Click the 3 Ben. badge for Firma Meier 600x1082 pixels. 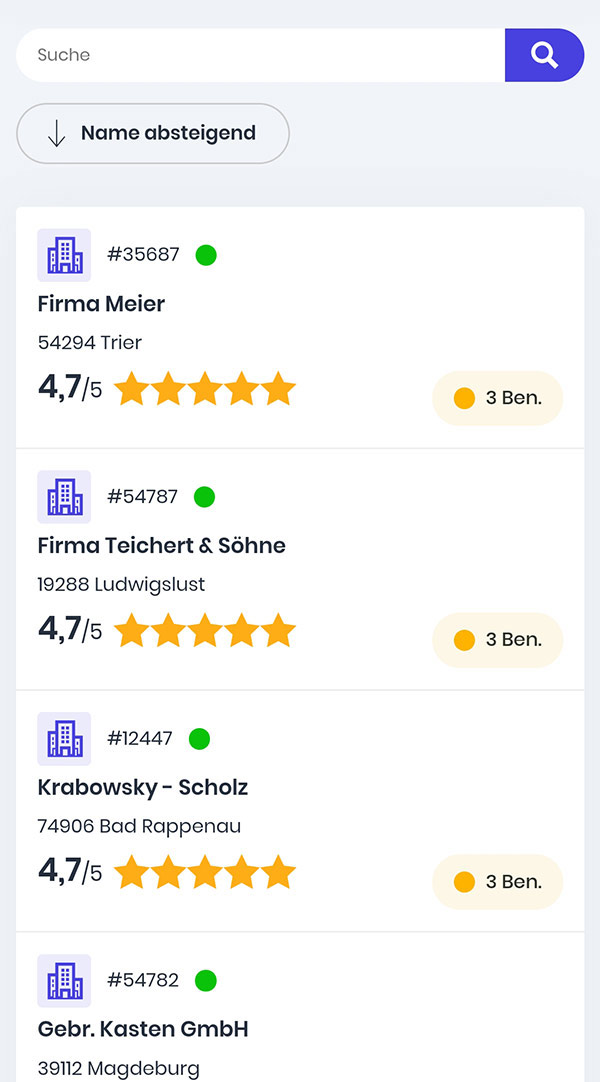click(x=497, y=398)
